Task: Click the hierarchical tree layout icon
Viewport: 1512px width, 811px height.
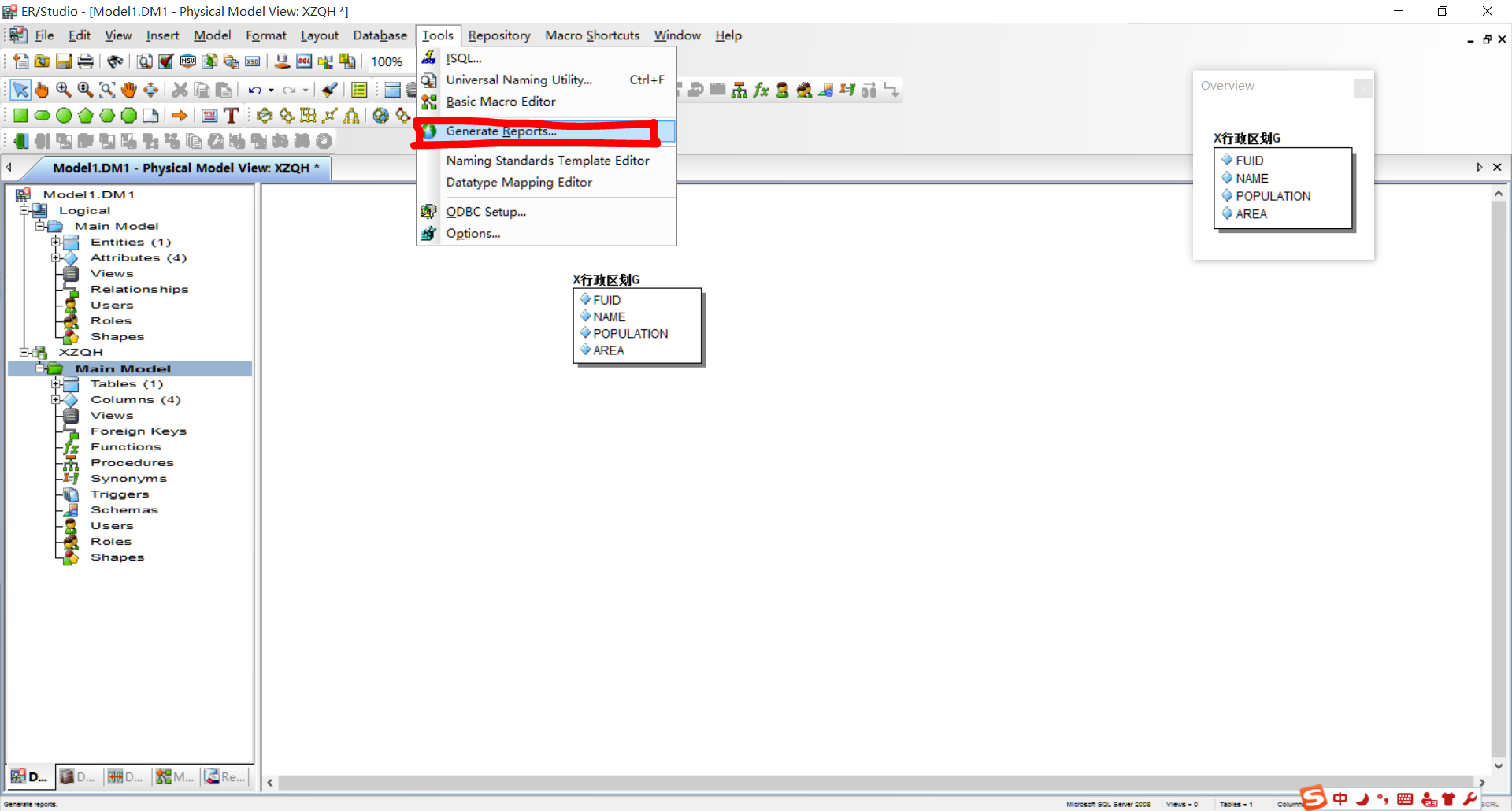Action: pyautogui.click(x=351, y=116)
